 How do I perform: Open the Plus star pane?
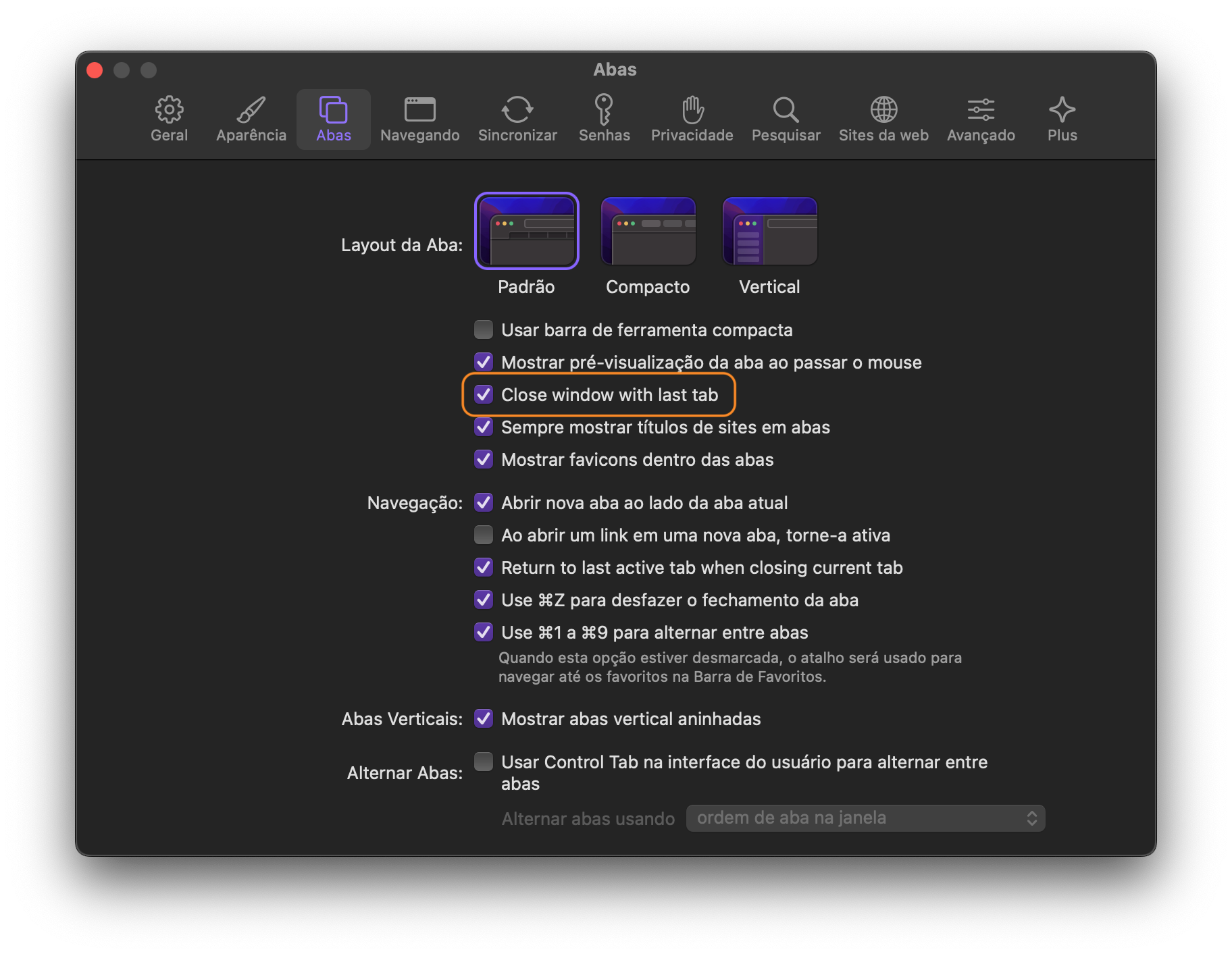pyautogui.click(x=1062, y=119)
